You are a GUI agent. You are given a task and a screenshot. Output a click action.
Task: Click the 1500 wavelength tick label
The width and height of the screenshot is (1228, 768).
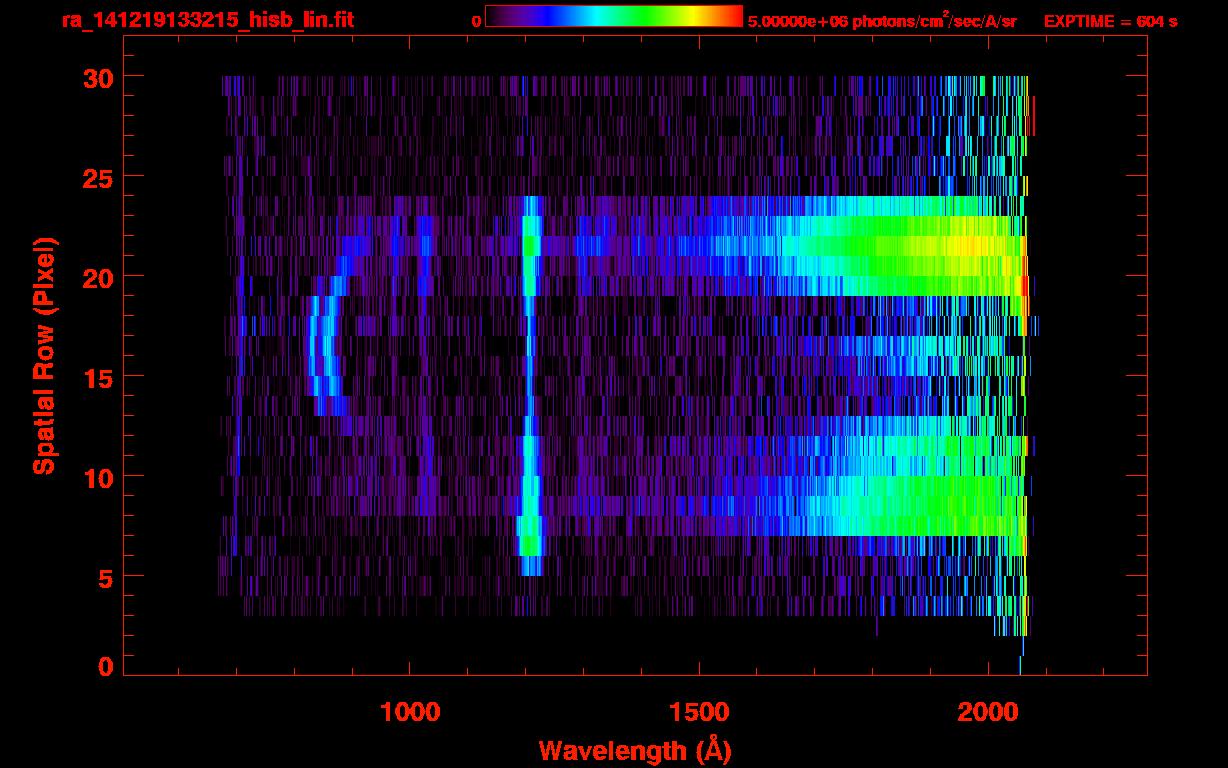(x=699, y=711)
